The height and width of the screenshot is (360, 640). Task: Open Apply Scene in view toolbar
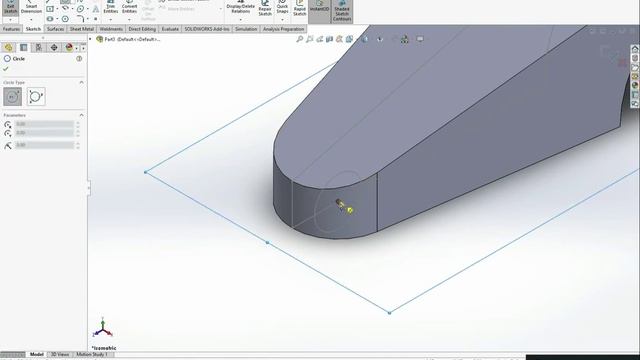[x=404, y=39]
